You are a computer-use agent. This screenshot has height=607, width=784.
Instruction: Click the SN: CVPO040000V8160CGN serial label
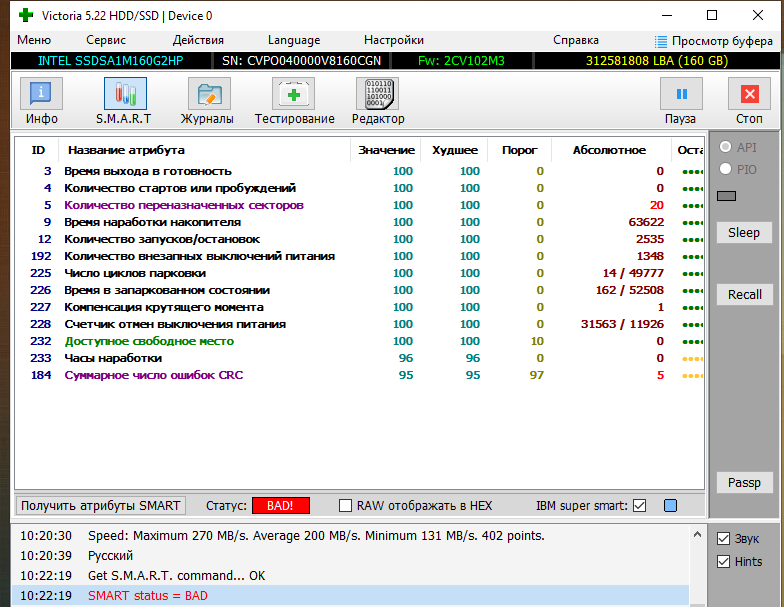[x=302, y=61]
